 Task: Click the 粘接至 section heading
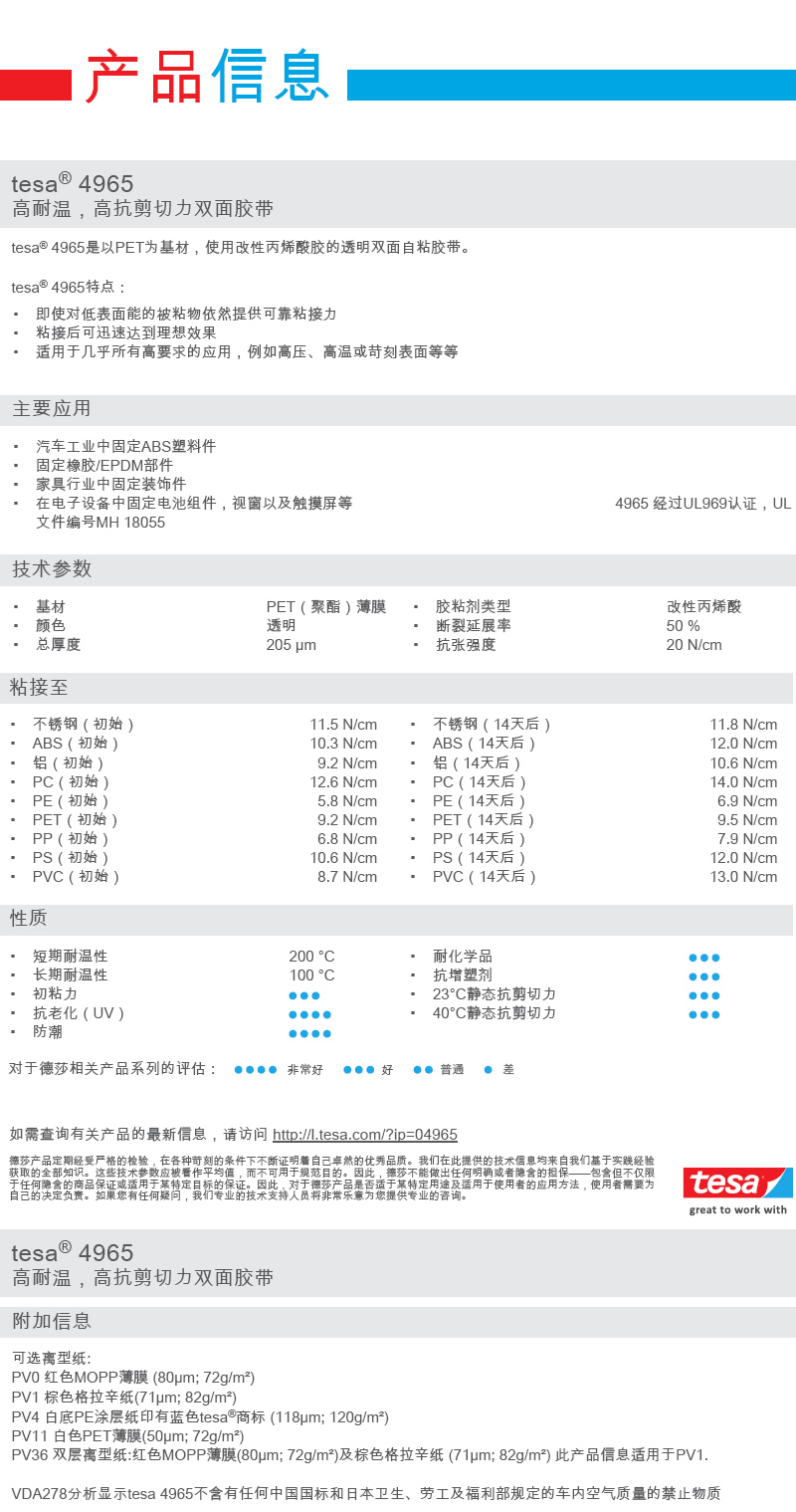coord(39,687)
